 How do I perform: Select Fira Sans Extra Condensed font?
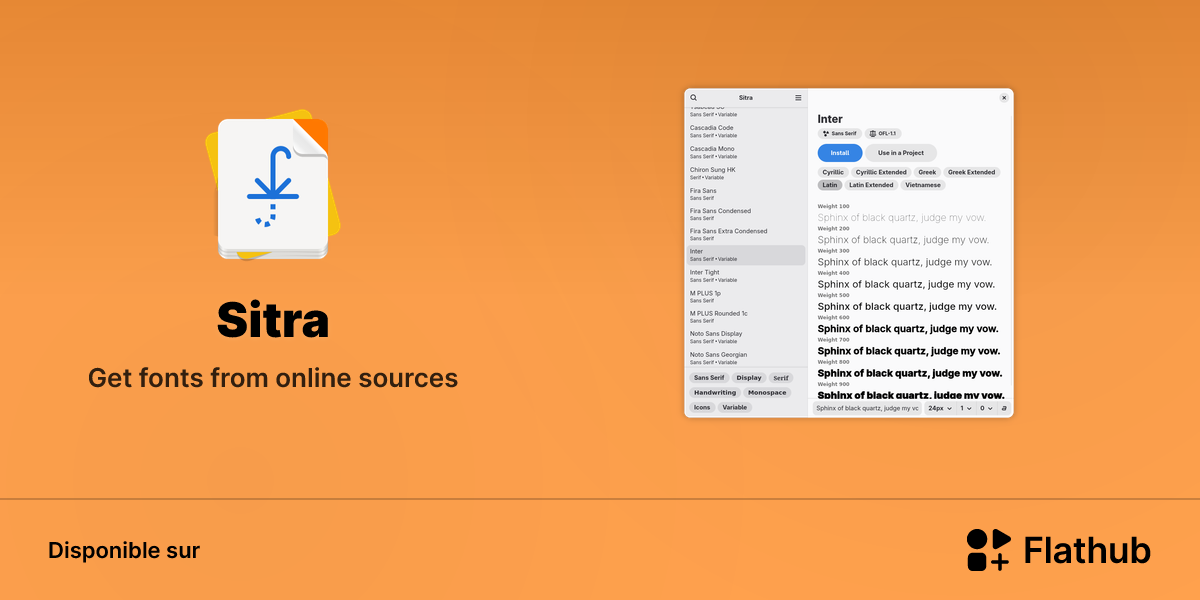pos(746,234)
